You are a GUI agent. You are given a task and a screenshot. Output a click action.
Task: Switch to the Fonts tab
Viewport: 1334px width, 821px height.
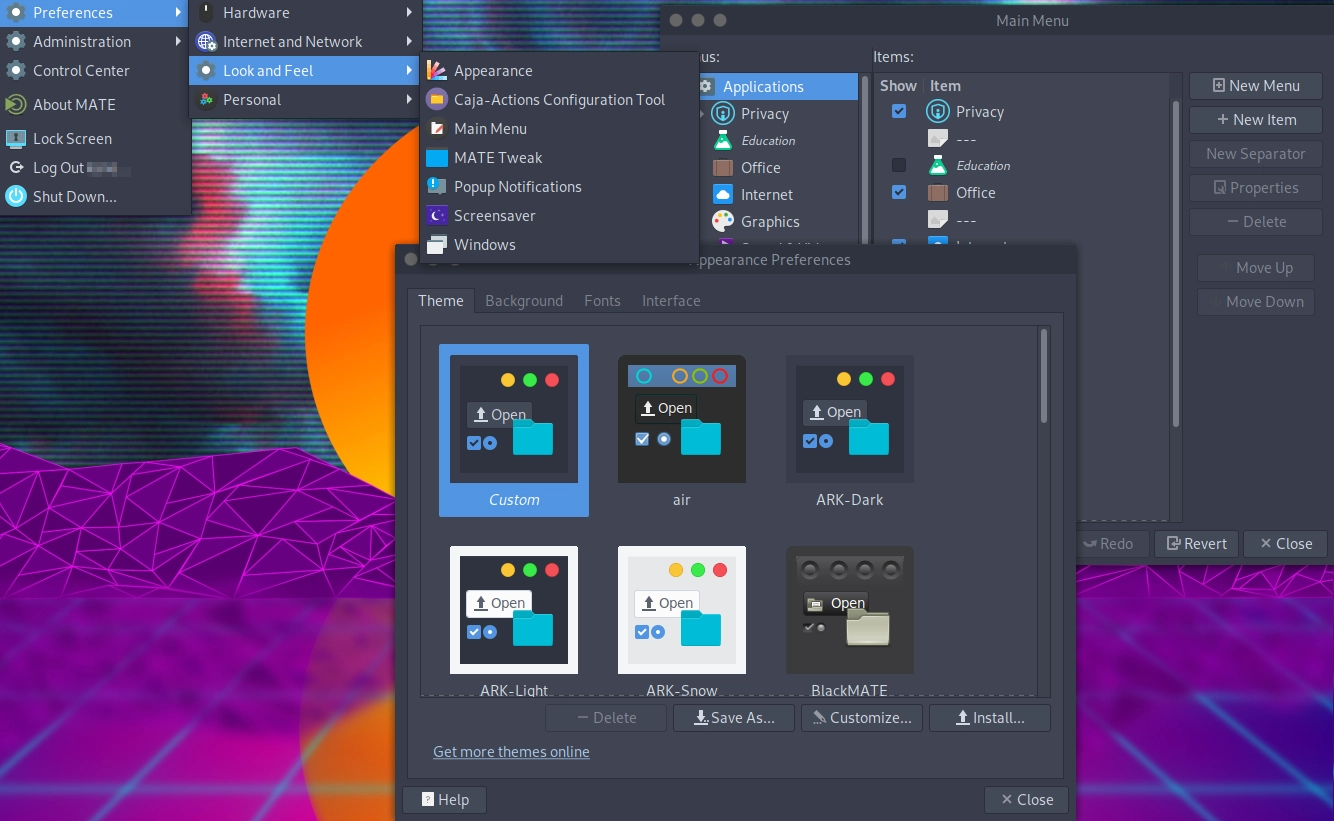pyautogui.click(x=602, y=301)
